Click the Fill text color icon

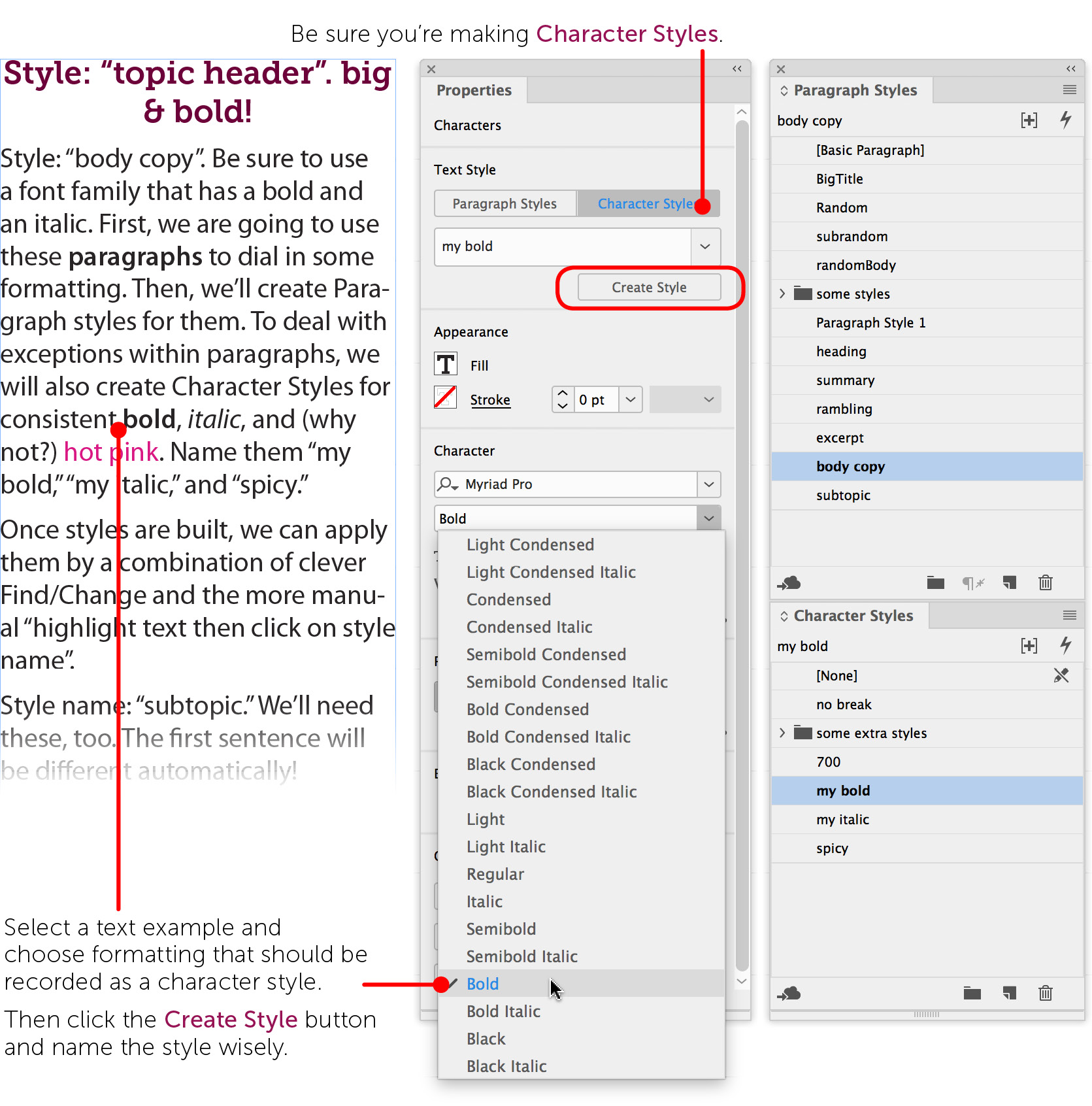[x=446, y=364]
